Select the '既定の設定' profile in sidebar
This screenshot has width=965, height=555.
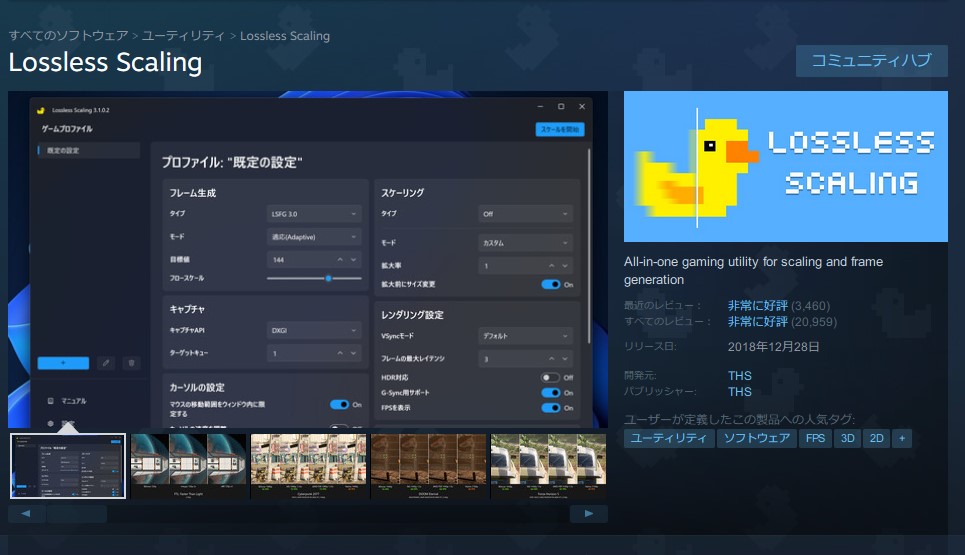point(89,150)
